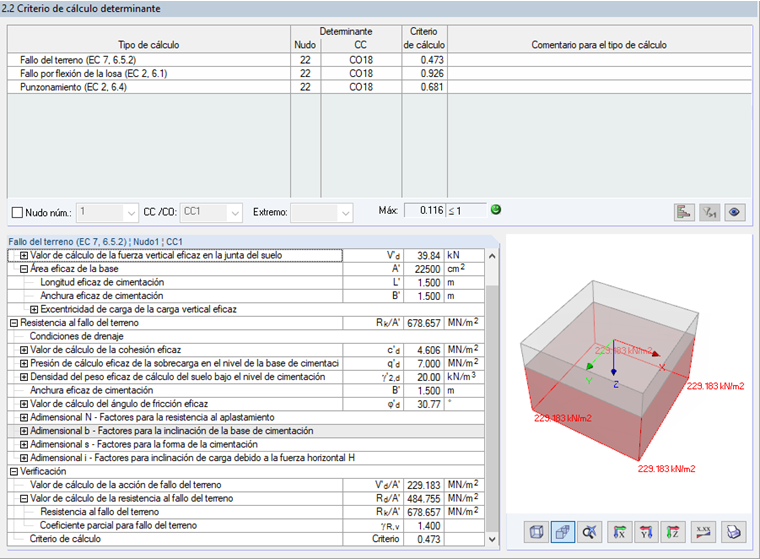Click the result bar chart icon

tap(684, 212)
